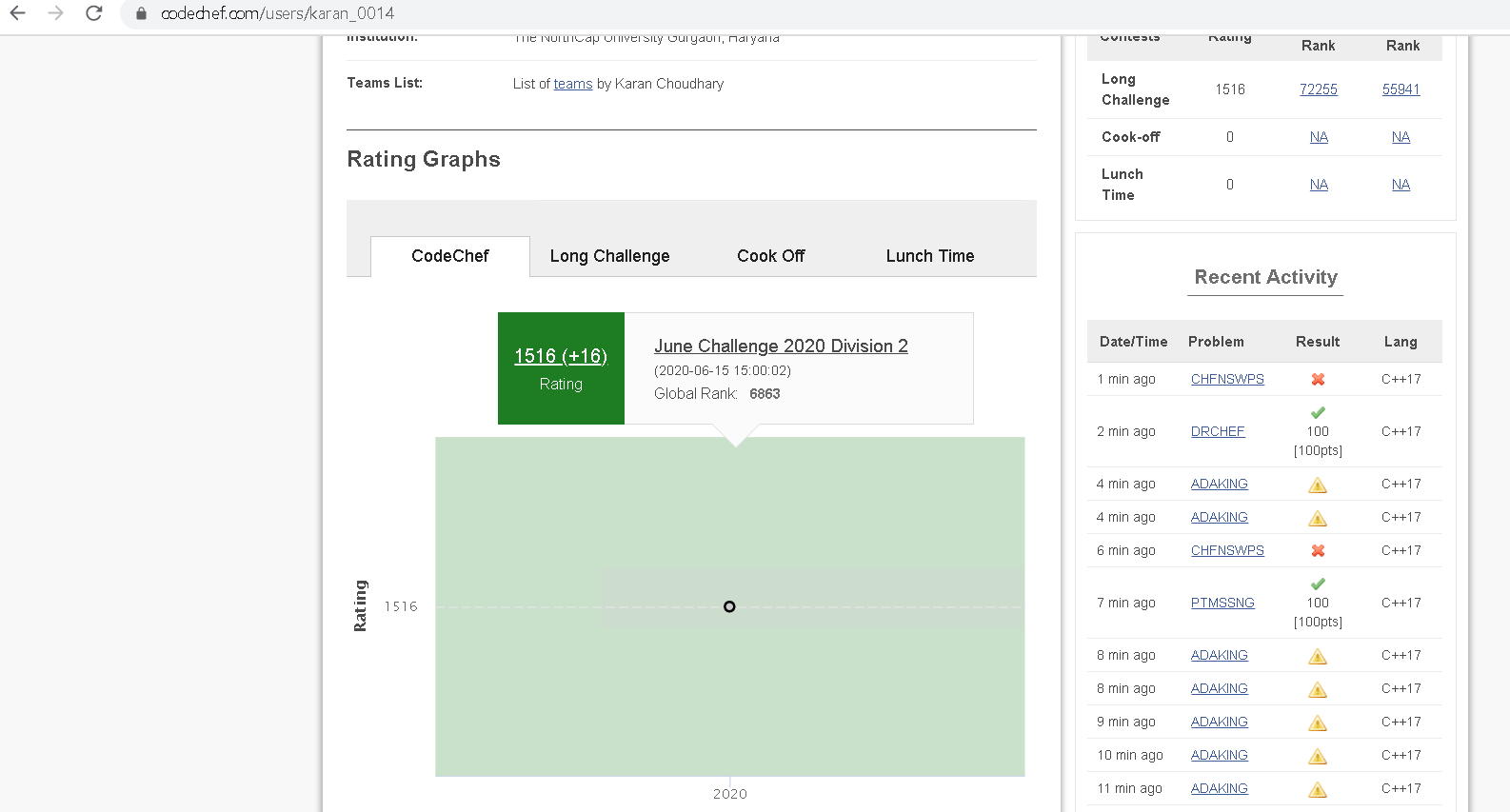Screen dimensions: 1510x812
Task: Switch to the Long Challenge graph tab
Action: (609, 256)
